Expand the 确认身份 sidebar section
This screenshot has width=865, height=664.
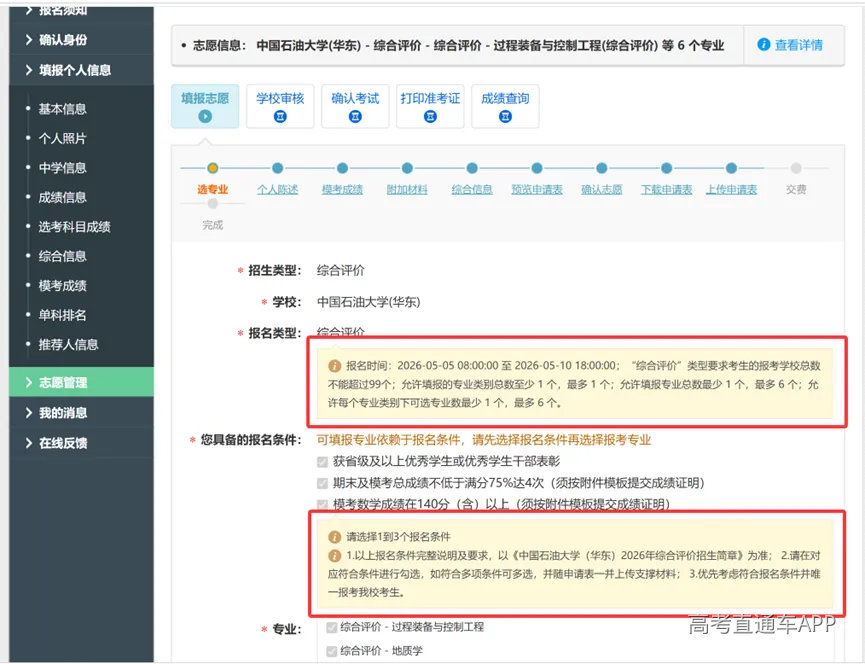(81, 40)
